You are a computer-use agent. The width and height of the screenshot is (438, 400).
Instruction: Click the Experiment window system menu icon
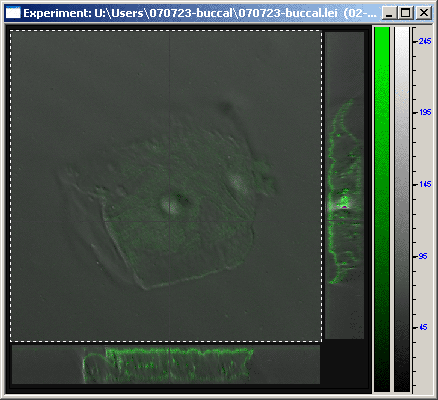point(13,13)
